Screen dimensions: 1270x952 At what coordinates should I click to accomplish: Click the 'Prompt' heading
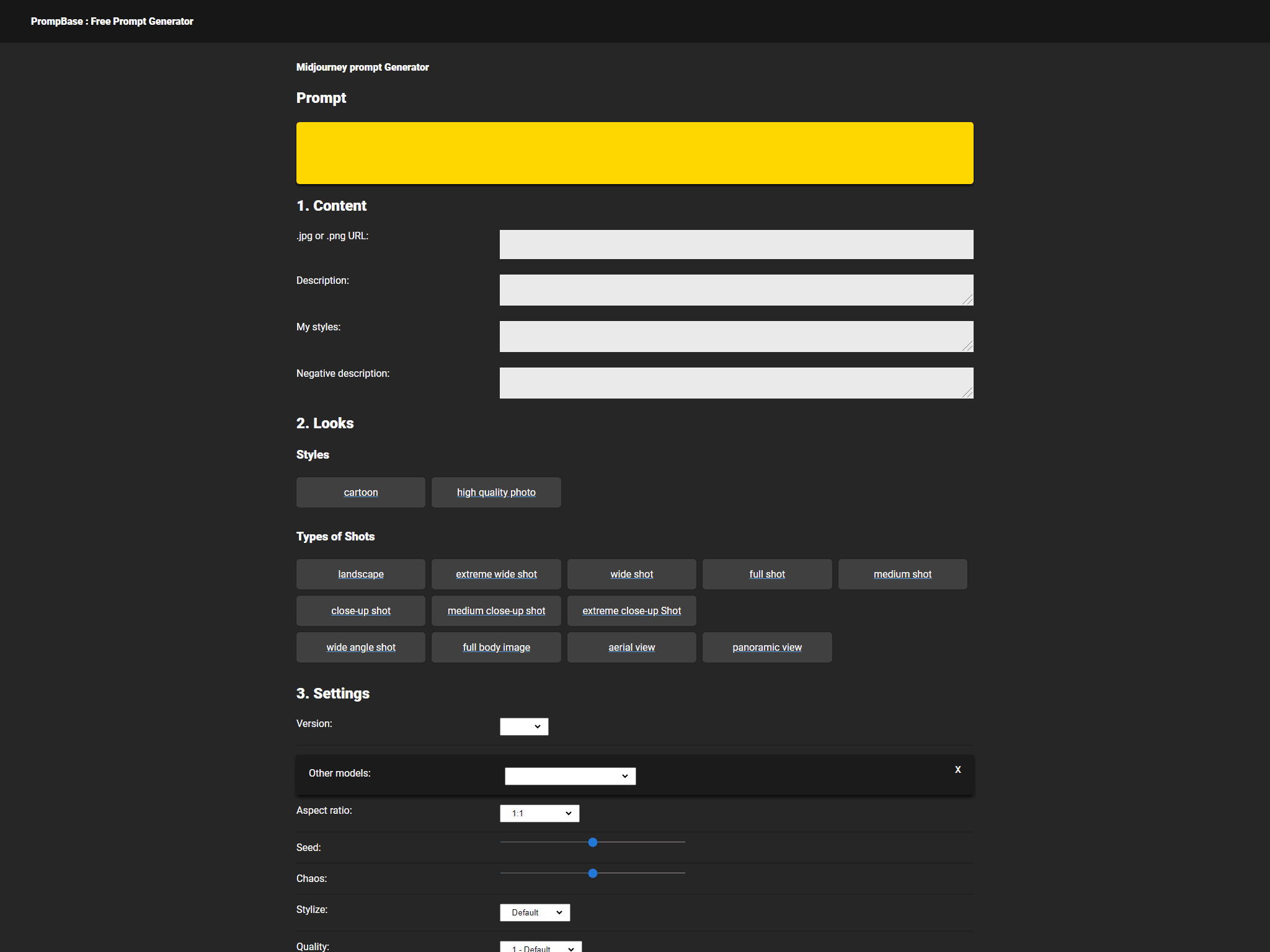[x=321, y=97]
